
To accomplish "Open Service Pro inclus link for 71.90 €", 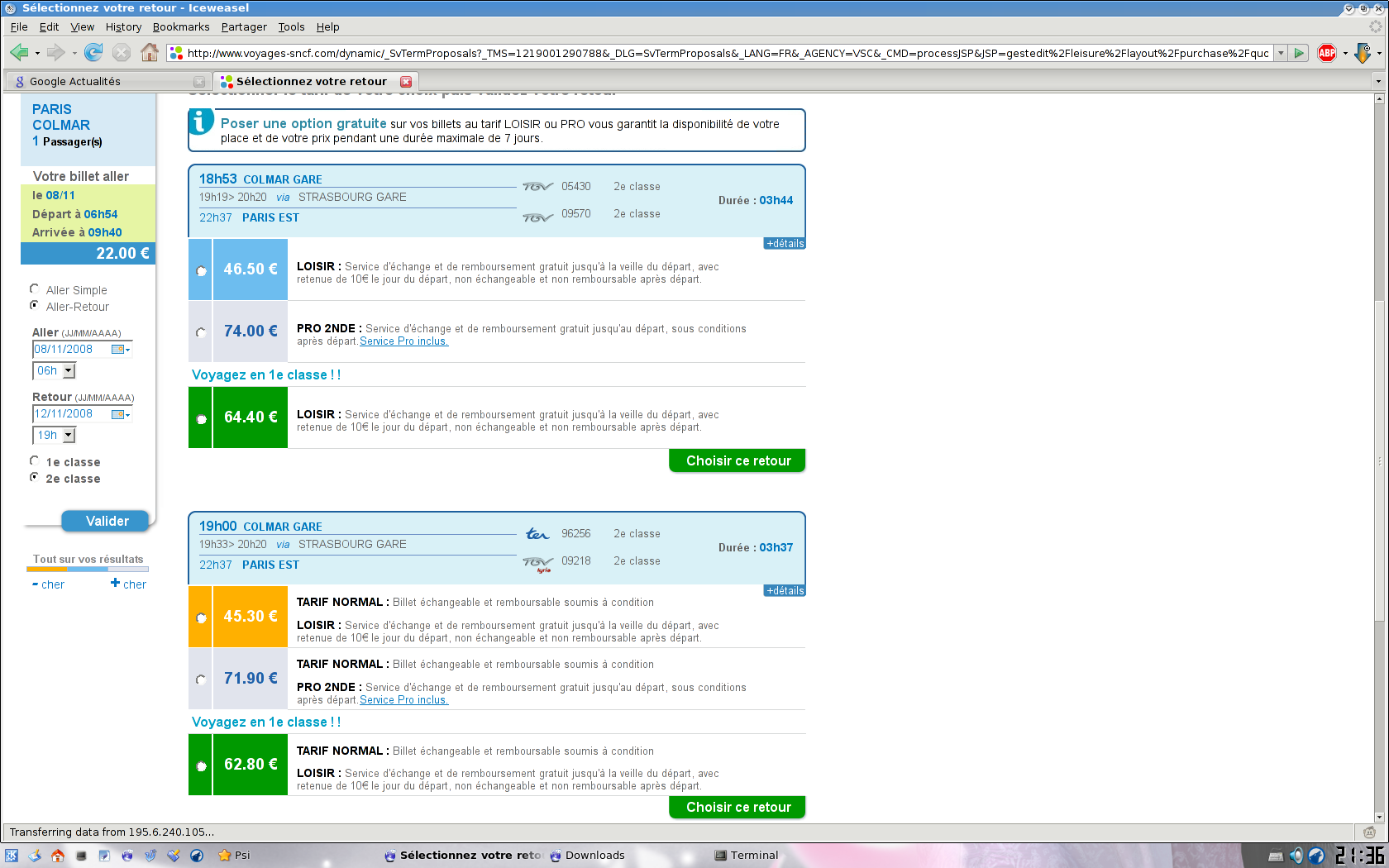I will click(x=404, y=700).
